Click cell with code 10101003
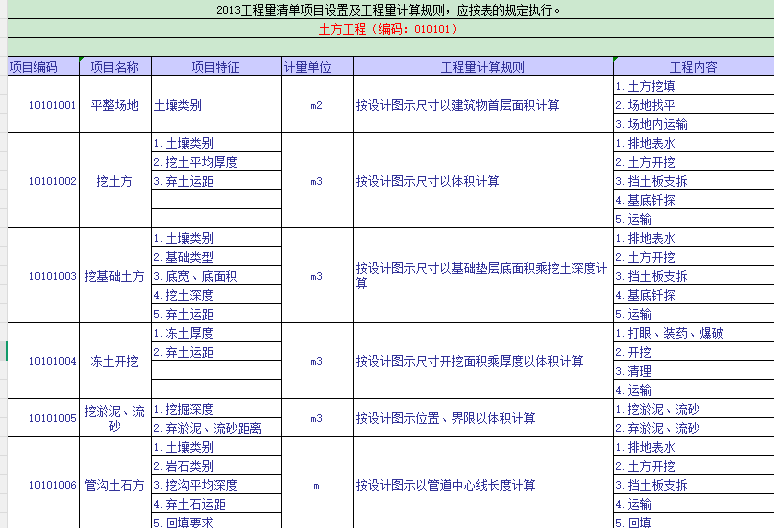Screen dimensions: 774x528 tap(43, 275)
